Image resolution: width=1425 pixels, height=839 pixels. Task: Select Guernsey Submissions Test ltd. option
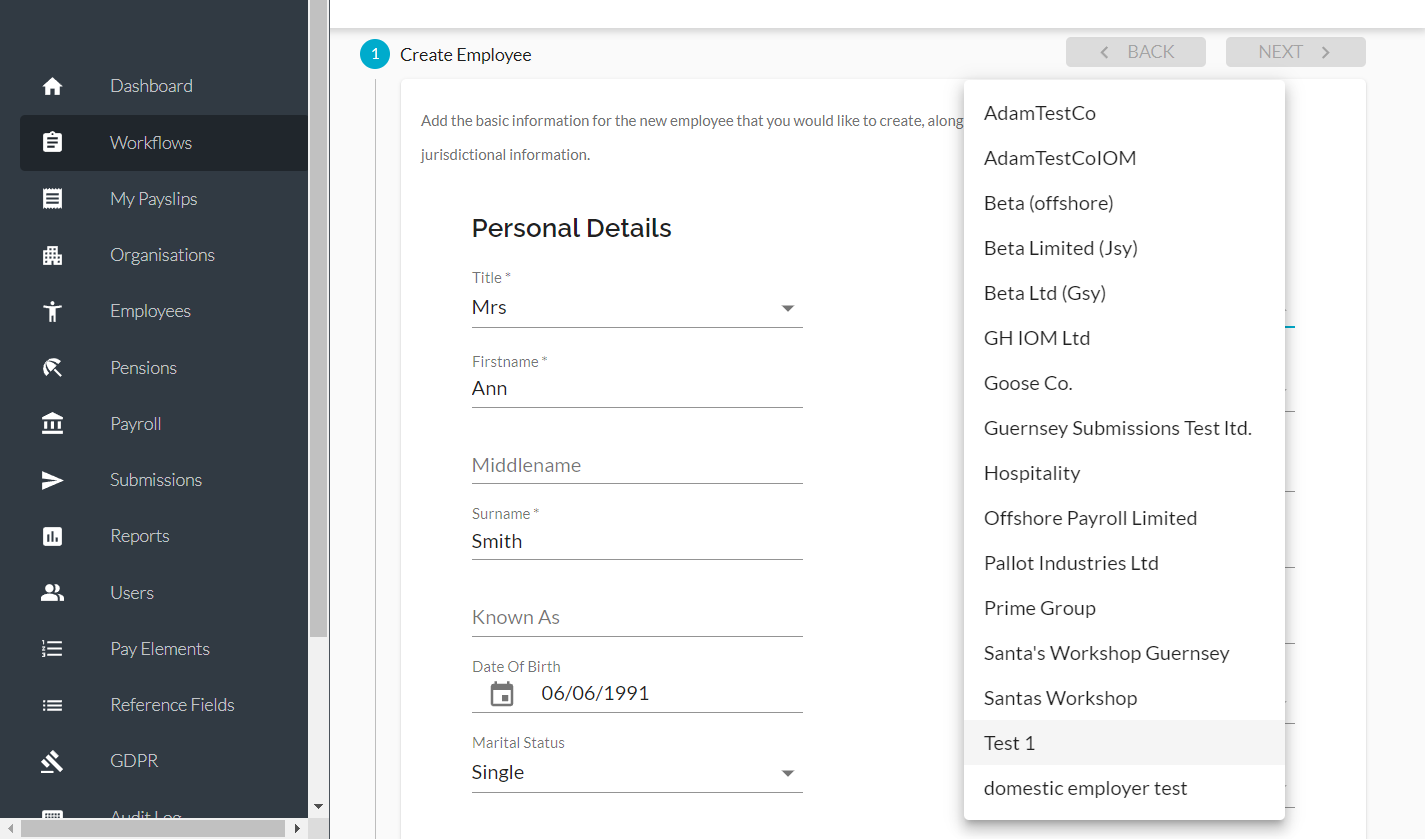pos(1124,428)
